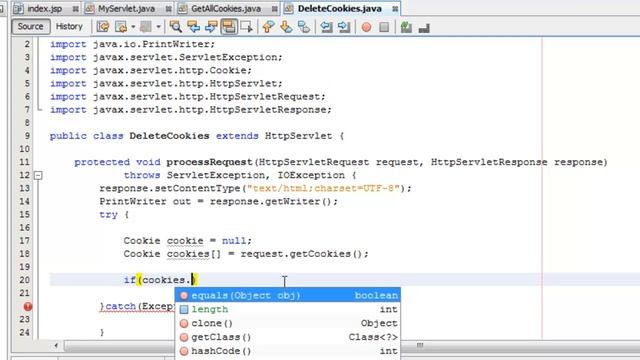Click the text/html charset string literal
The width and height of the screenshot is (640, 360).
(323, 189)
